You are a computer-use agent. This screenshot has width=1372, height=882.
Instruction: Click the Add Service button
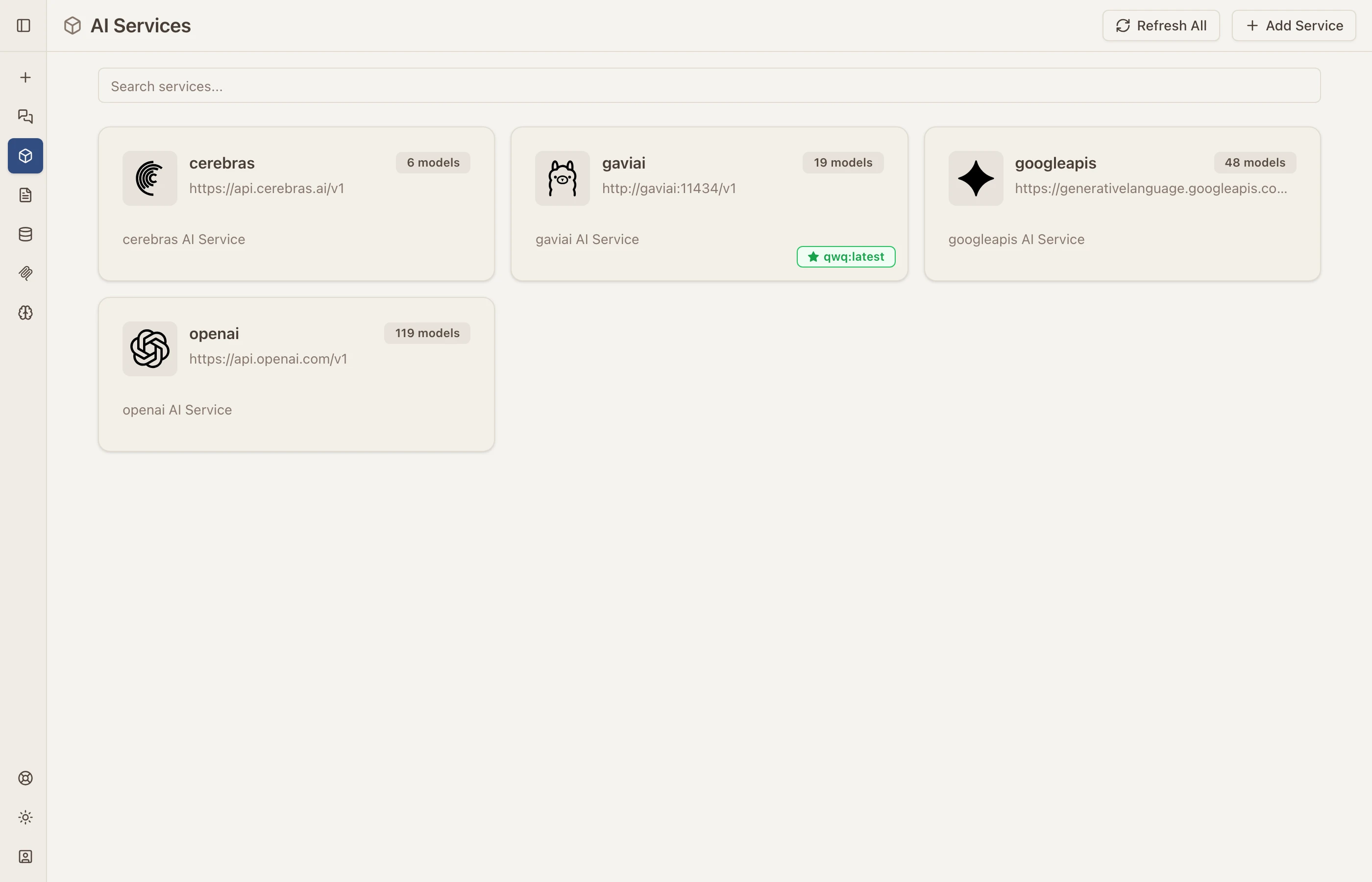tap(1294, 26)
